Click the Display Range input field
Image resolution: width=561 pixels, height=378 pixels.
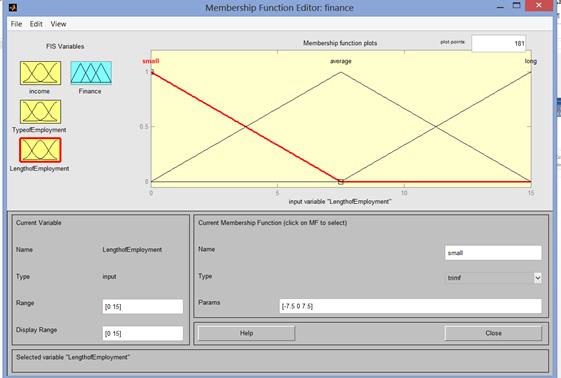click(x=143, y=333)
